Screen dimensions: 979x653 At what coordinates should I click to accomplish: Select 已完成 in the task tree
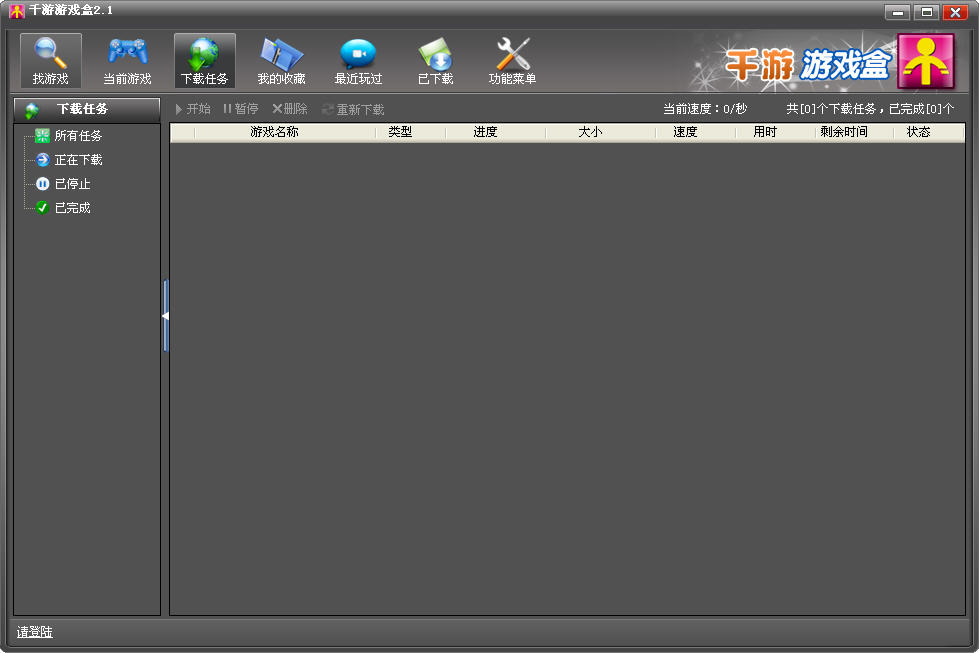point(72,208)
